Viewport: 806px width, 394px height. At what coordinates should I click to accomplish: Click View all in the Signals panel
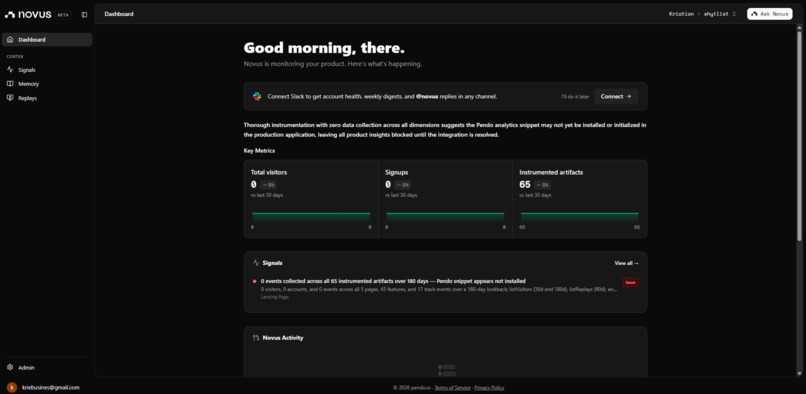pyautogui.click(x=626, y=263)
